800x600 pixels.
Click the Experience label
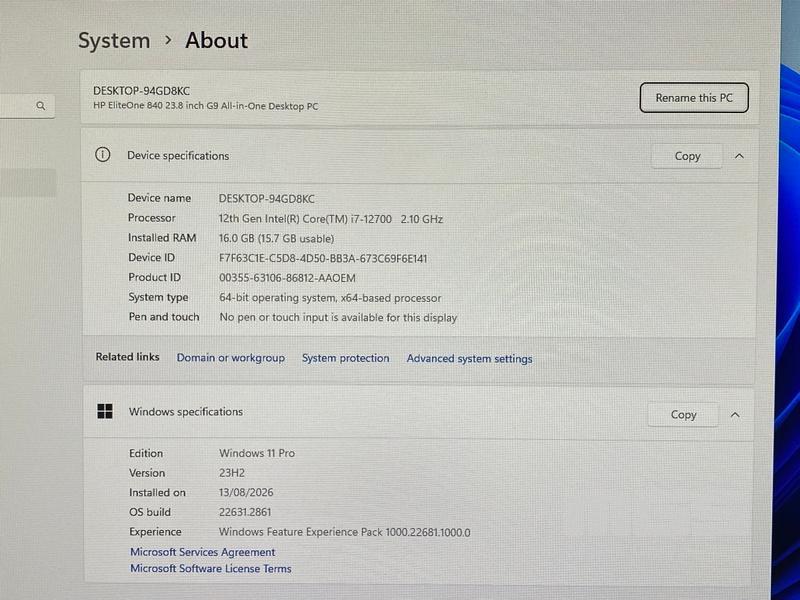(155, 532)
